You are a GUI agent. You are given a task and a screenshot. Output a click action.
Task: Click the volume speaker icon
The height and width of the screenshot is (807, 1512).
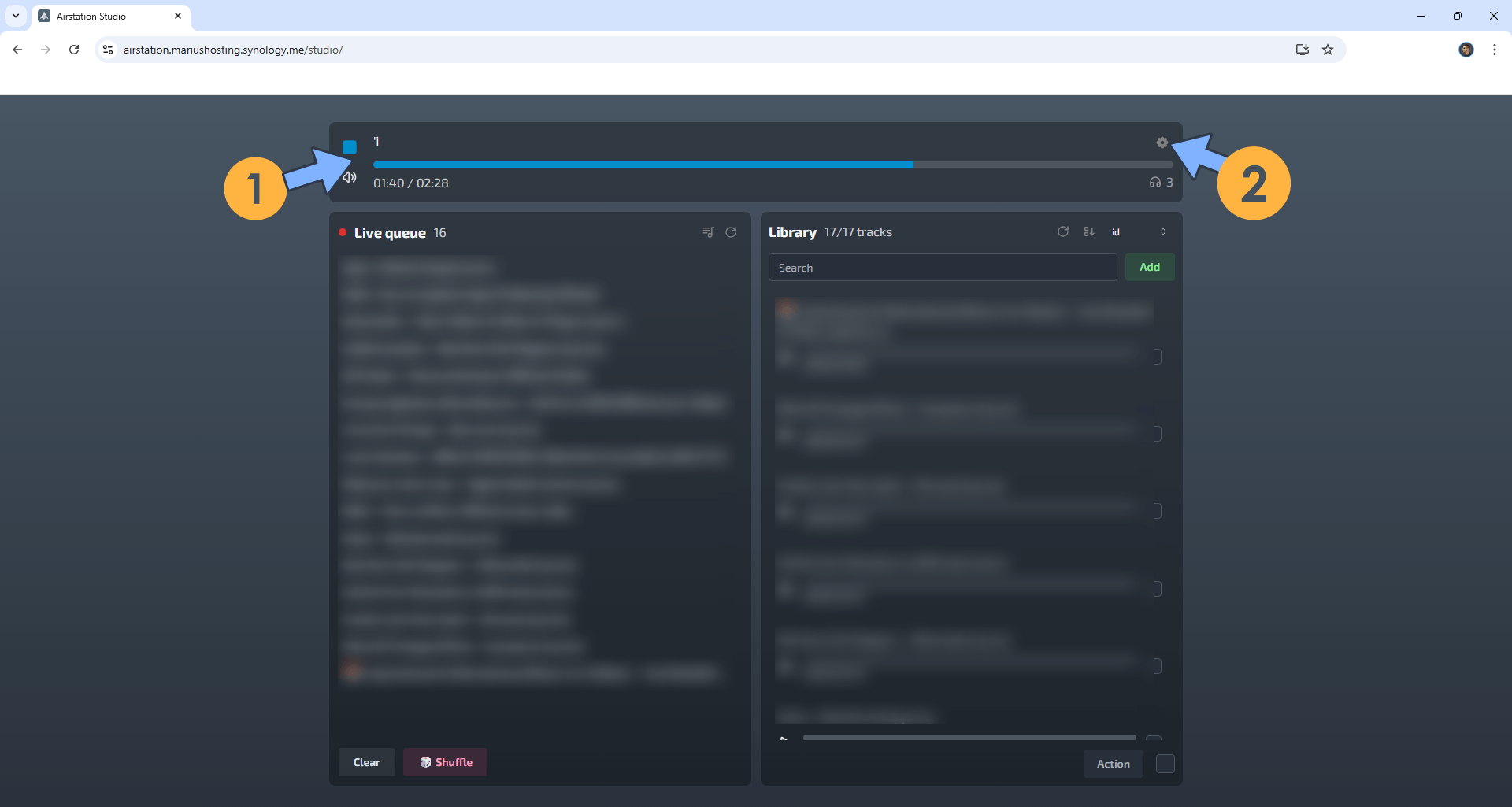click(x=350, y=177)
